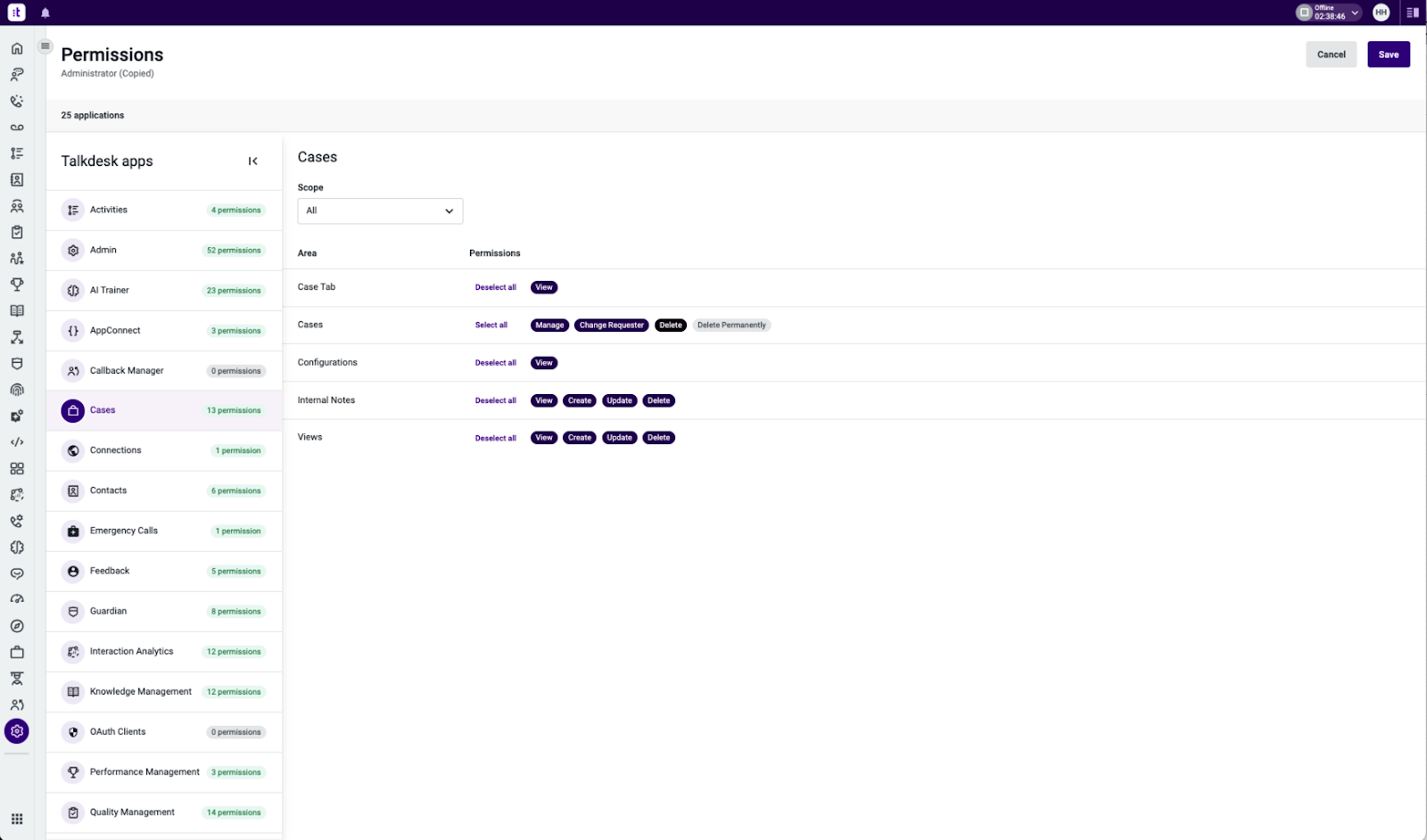
Task: Select the Emergency Calls app
Action: (x=164, y=531)
